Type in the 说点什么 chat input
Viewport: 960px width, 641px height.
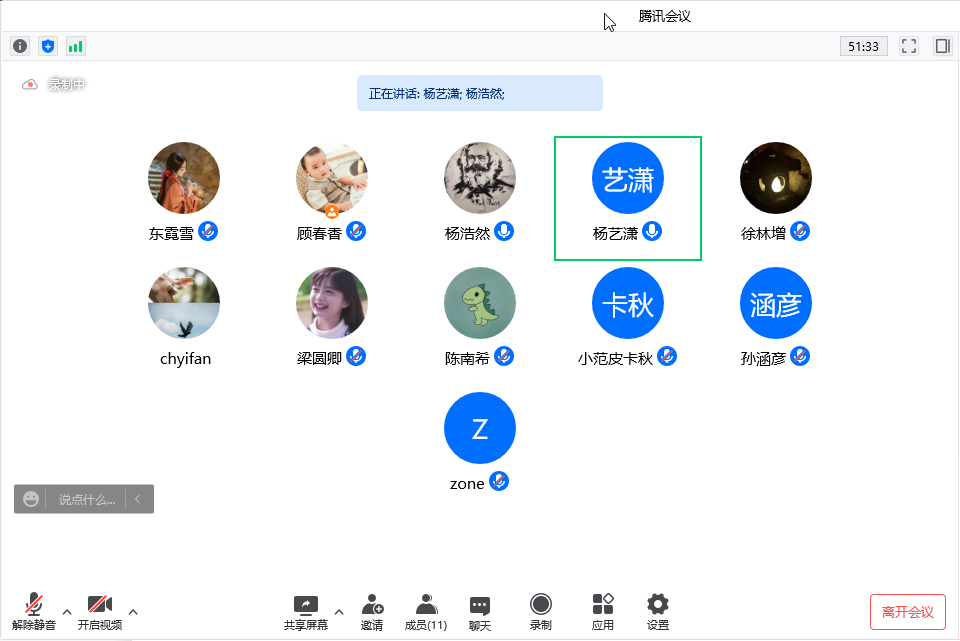(86, 499)
